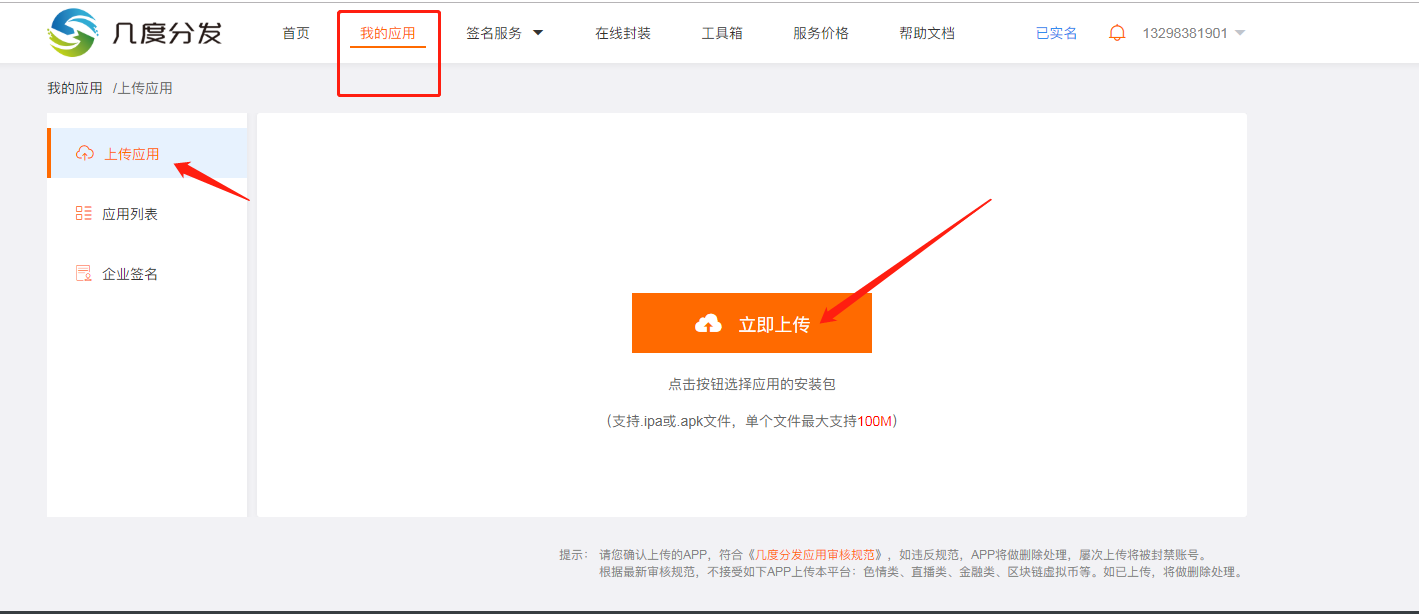Open the 工具箱 page
This screenshot has height=614, width=1419.
coord(722,33)
